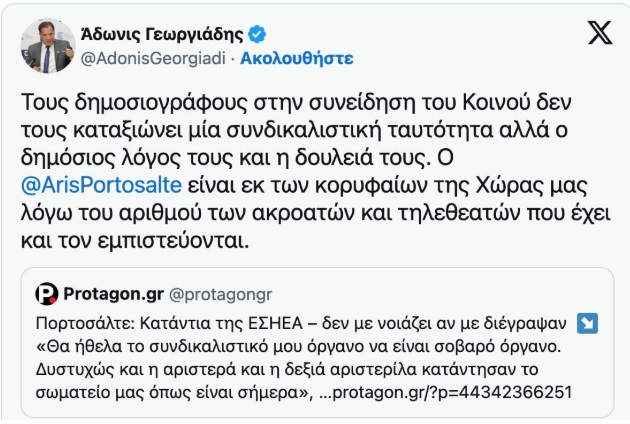
Task: Click the quote starting «Θα ήθελα το συνδικαλιστικό
Action: [x=298, y=346]
